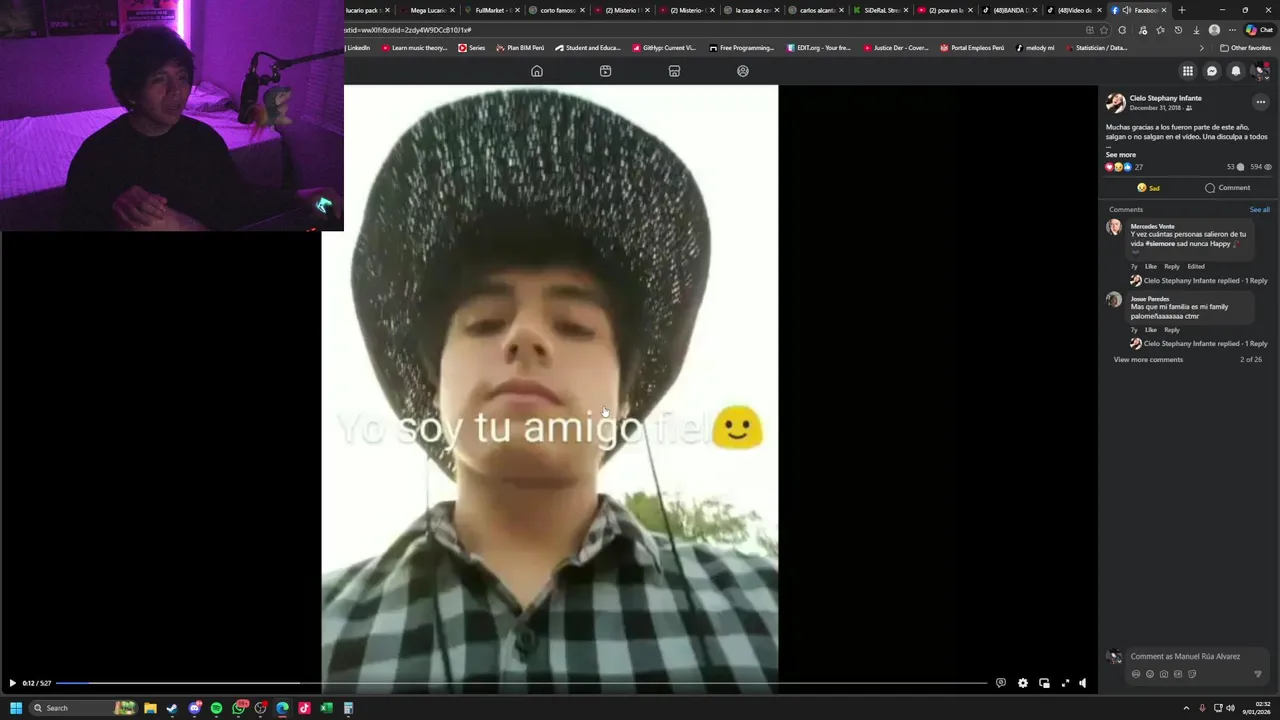This screenshot has height=720, width=1280.
Task: Open the Groups icon in Facebook nav
Action: click(x=743, y=71)
